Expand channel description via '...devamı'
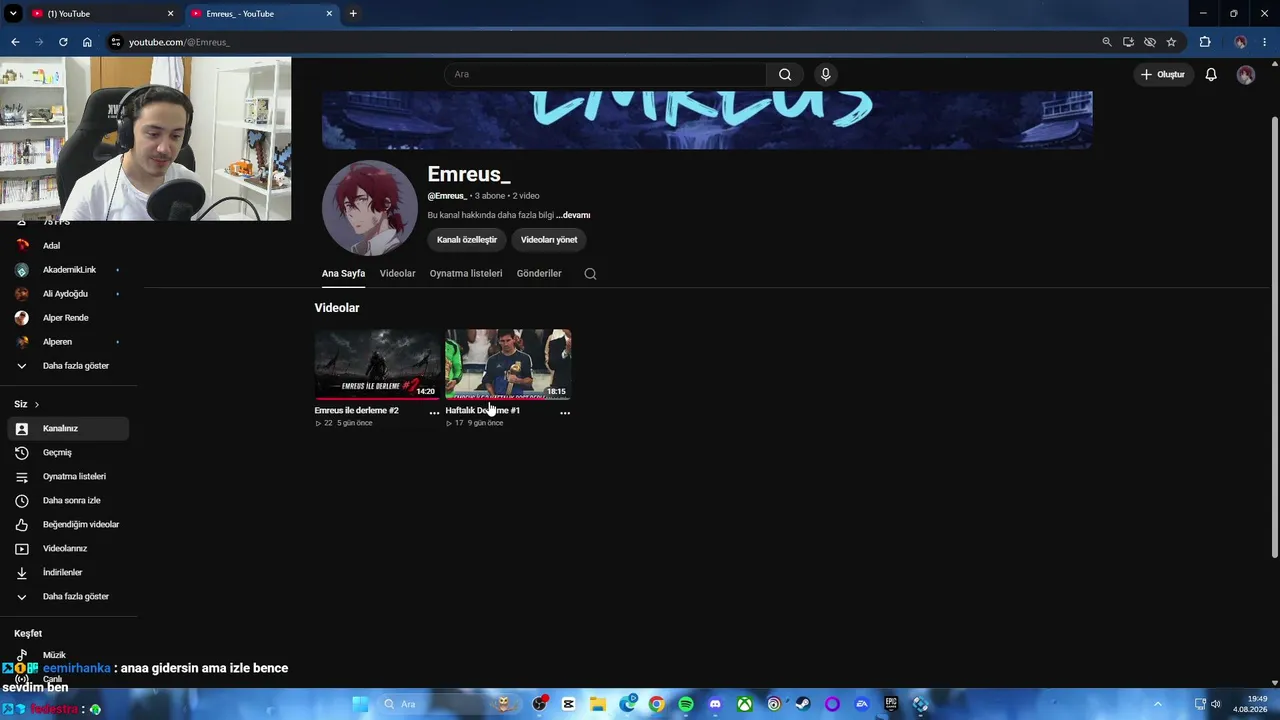The height and width of the screenshot is (720, 1280). [573, 215]
